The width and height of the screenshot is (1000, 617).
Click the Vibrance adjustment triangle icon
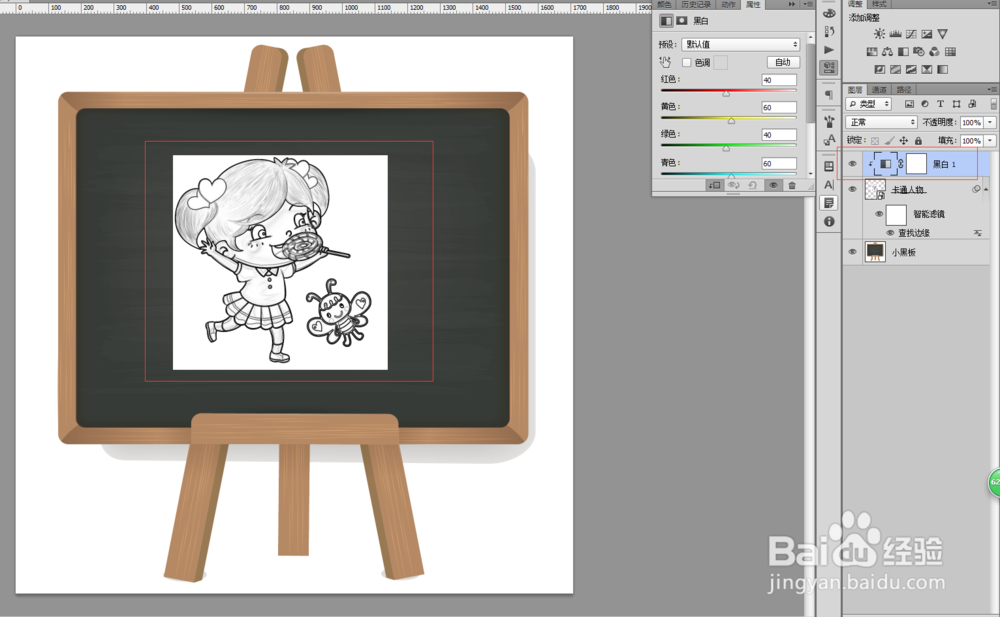click(943, 34)
